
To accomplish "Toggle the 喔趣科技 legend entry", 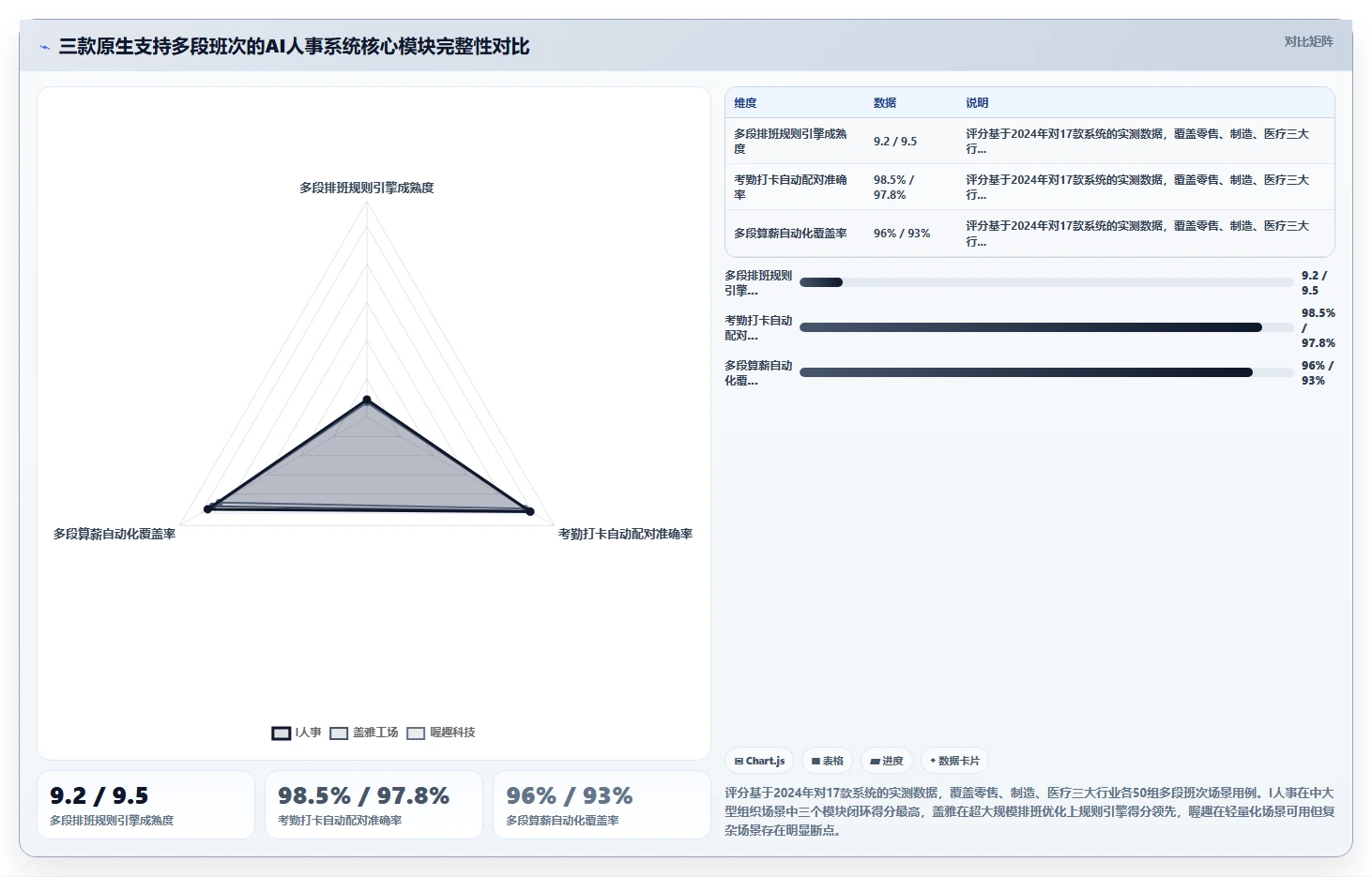I will tap(441, 733).
